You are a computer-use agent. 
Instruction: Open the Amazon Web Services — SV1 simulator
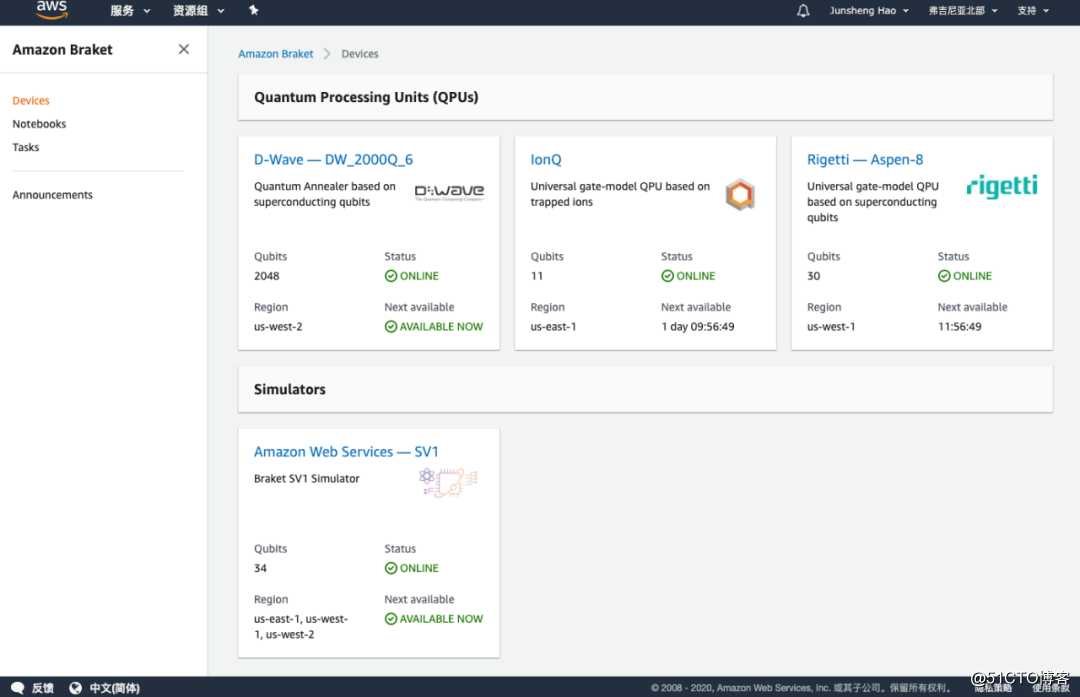[346, 452]
